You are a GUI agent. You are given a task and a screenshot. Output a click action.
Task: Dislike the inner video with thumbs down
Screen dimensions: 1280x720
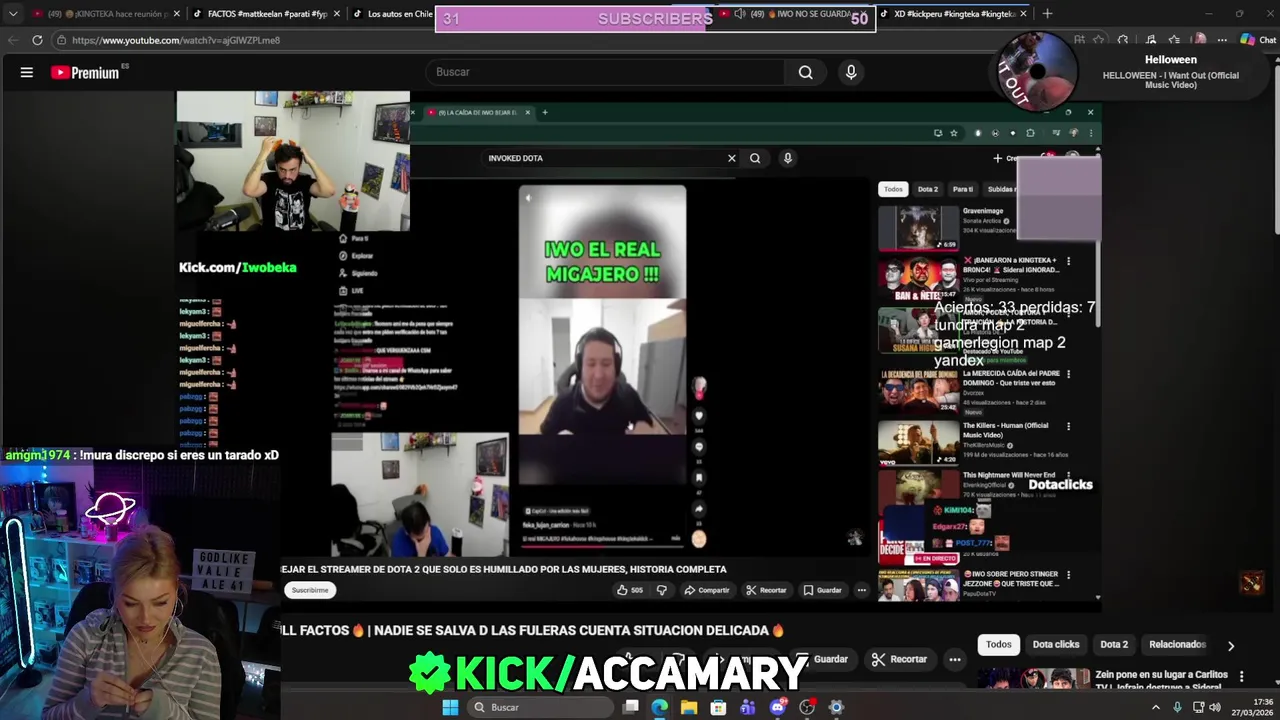coord(661,590)
